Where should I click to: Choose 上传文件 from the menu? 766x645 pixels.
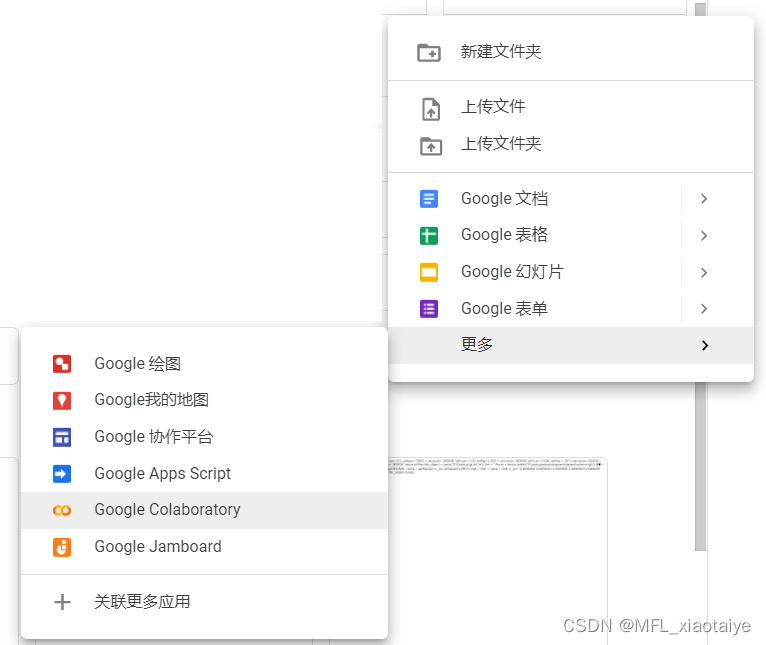tap(571, 107)
